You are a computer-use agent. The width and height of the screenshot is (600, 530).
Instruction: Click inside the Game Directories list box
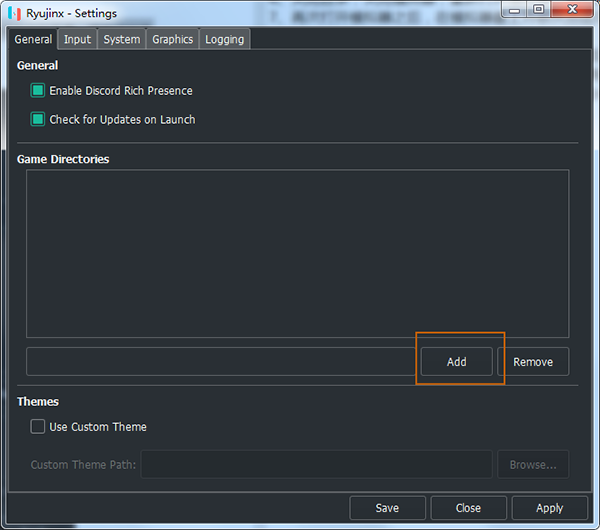[x=298, y=253]
